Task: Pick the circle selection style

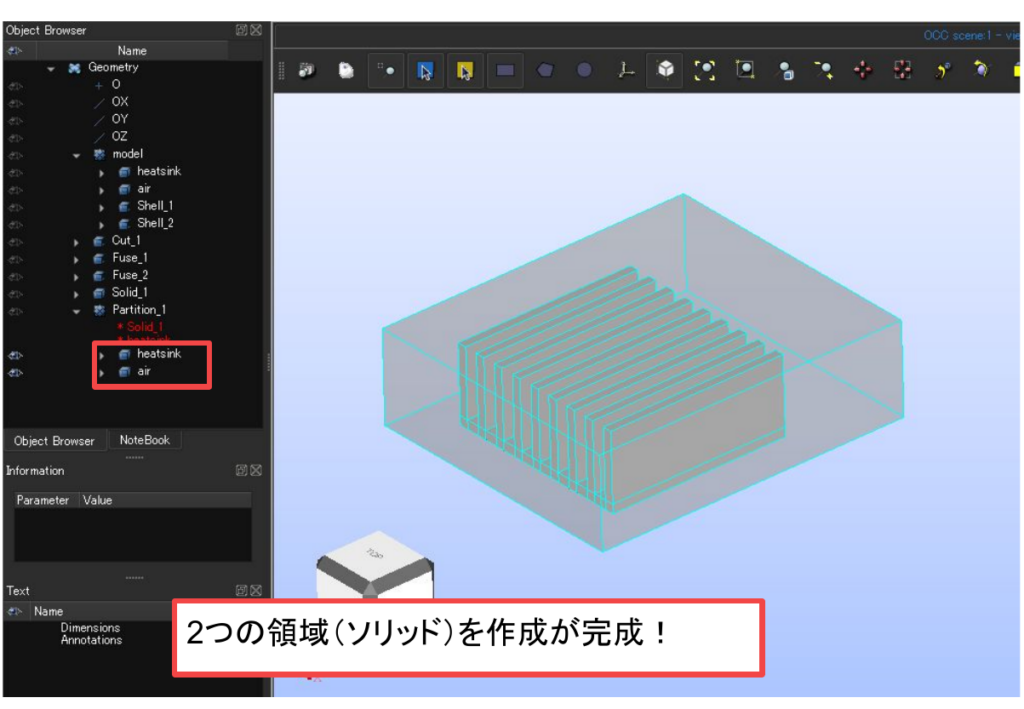Action: [584, 71]
